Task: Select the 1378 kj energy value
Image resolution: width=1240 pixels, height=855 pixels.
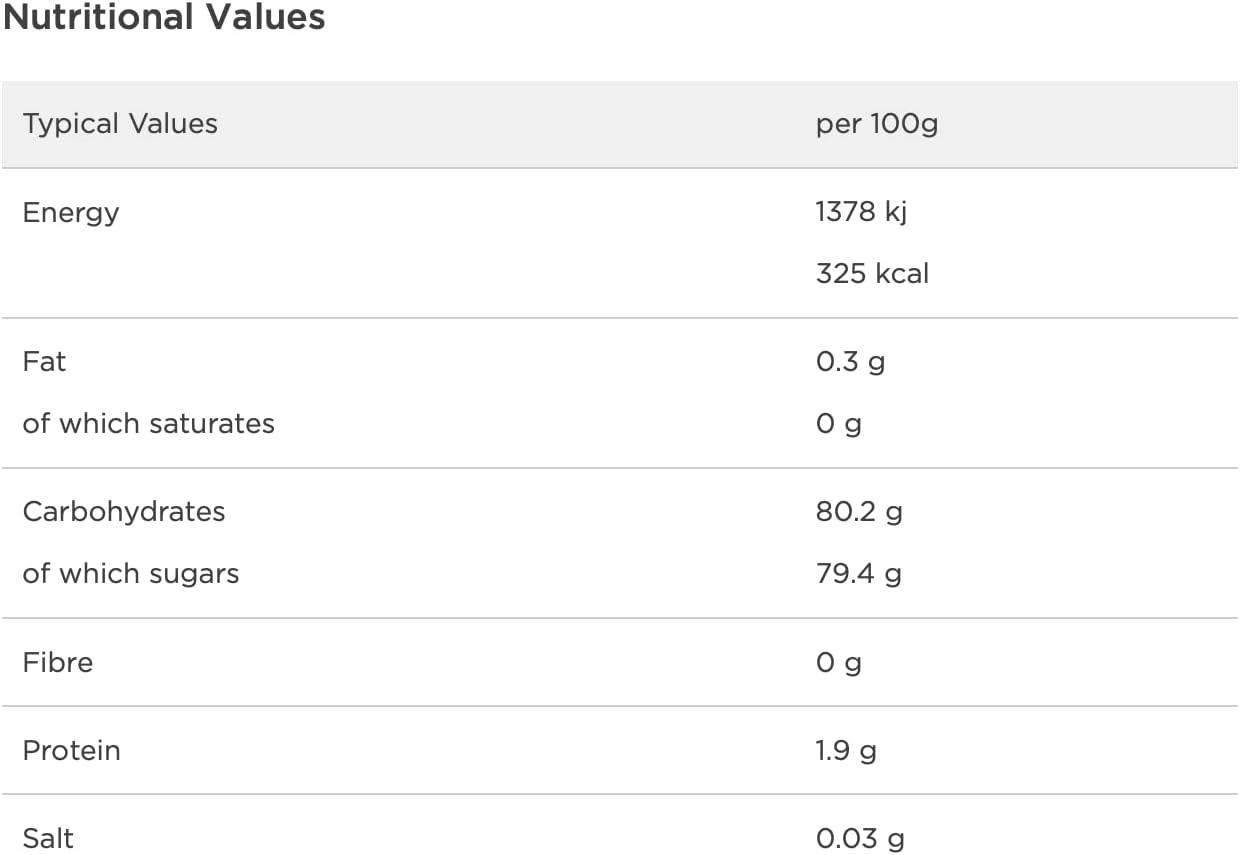Action: [861, 212]
